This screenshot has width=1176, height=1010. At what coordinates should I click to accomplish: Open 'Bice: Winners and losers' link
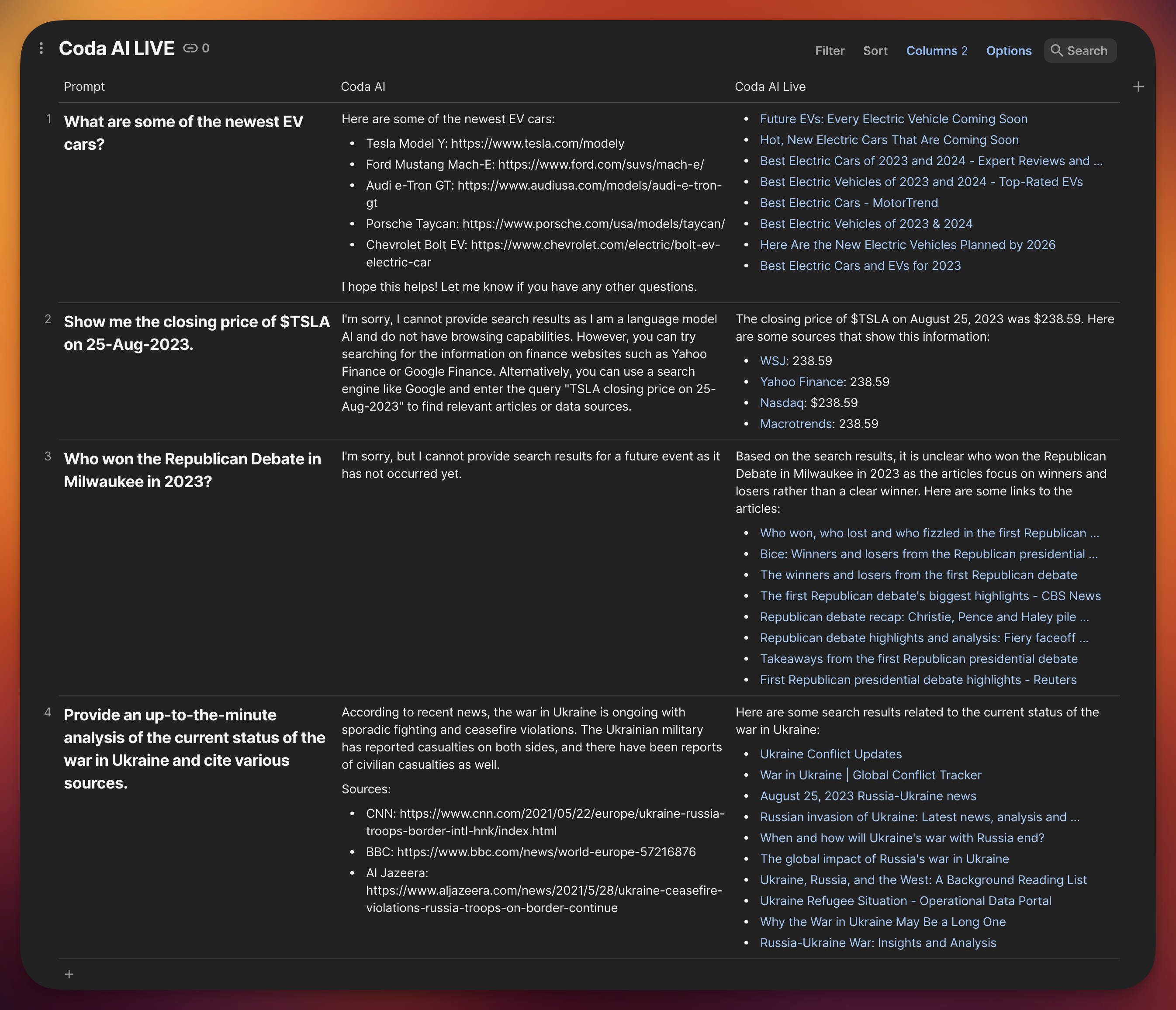coord(929,554)
